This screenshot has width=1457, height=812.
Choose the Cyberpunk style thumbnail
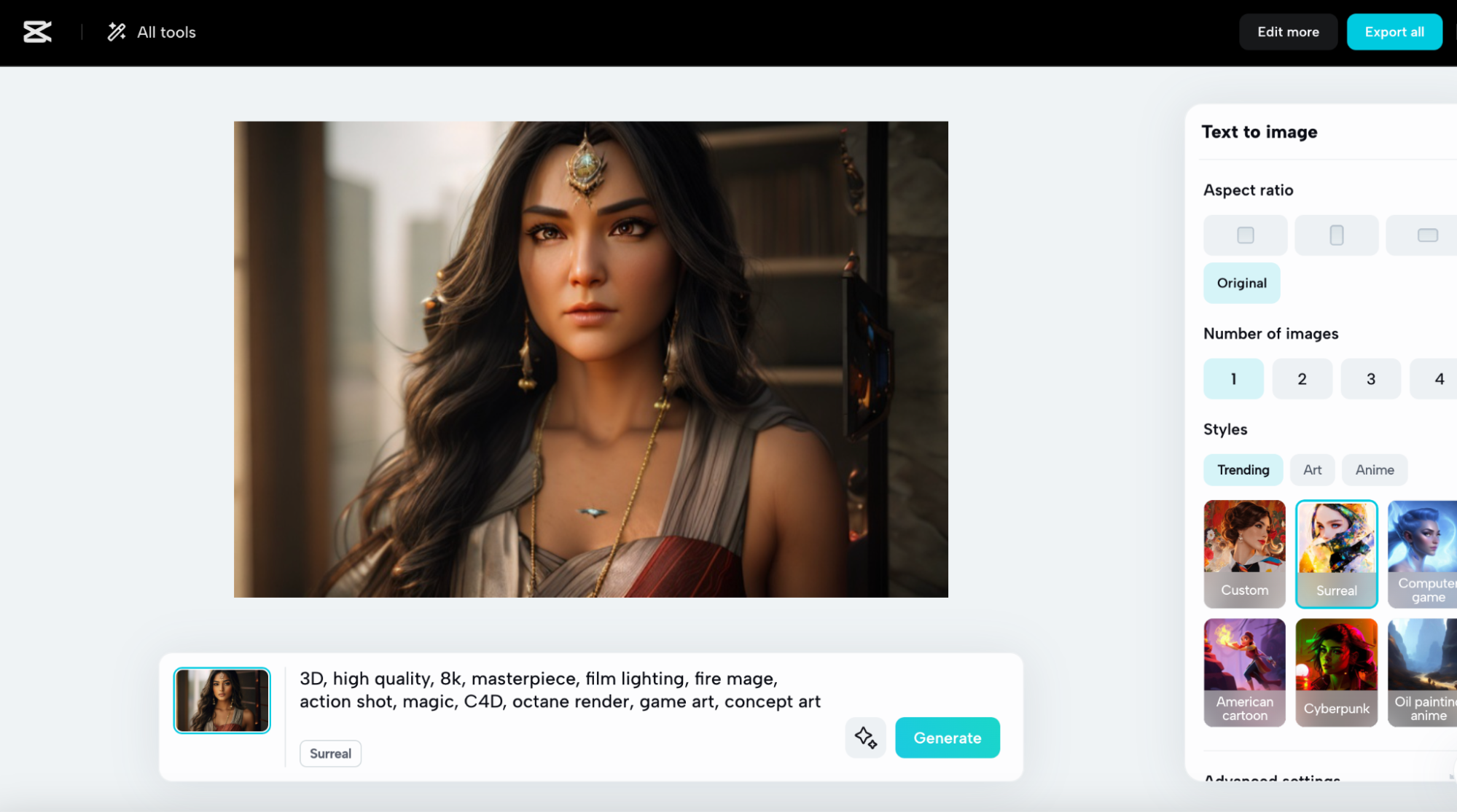pos(1336,672)
